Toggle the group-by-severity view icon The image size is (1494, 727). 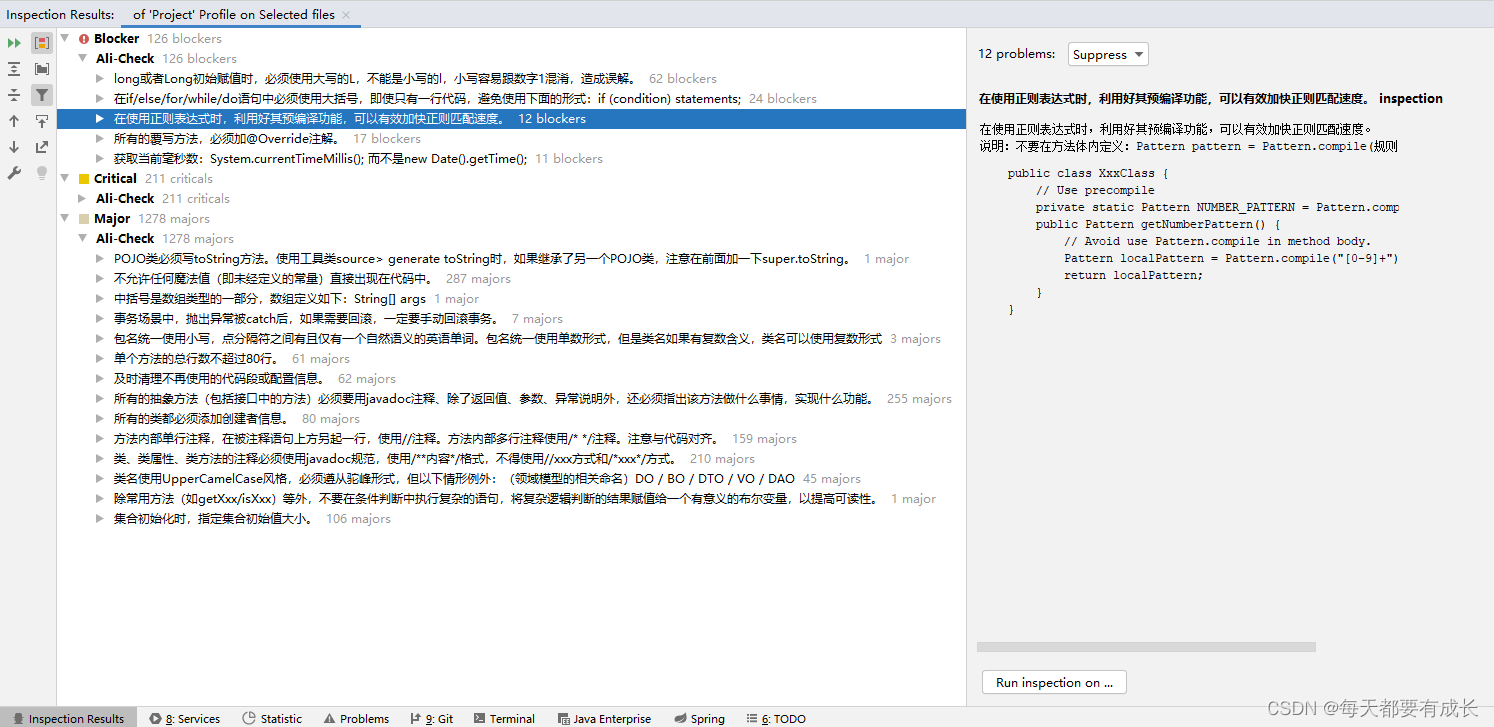[x=41, y=42]
